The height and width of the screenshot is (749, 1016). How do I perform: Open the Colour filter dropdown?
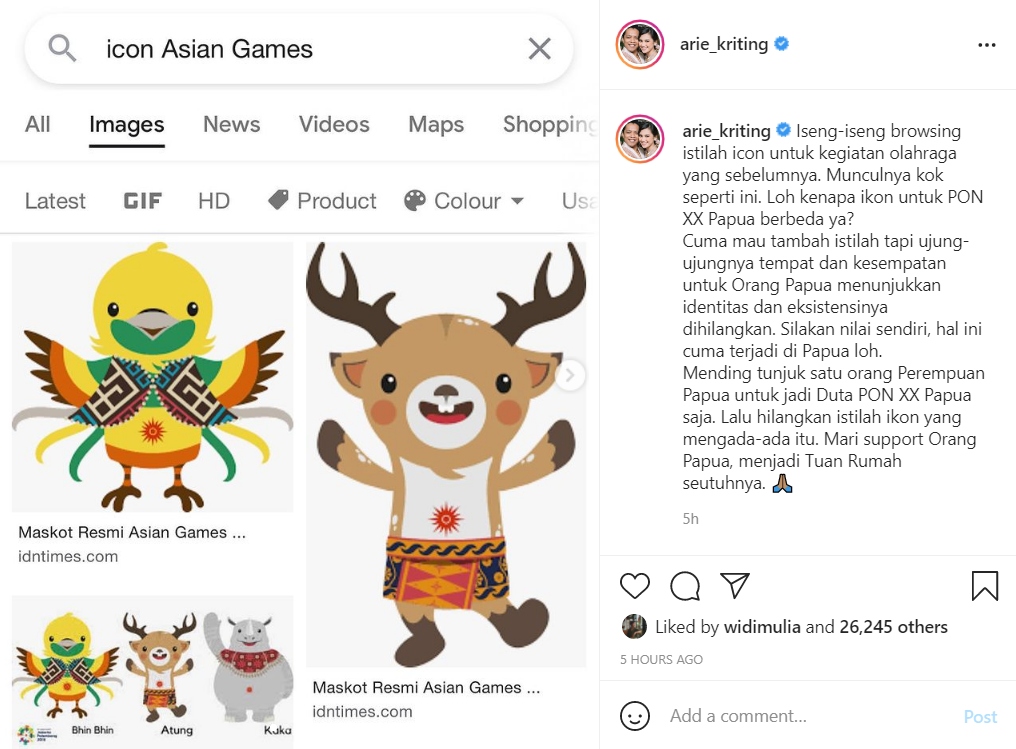click(464, 201)
